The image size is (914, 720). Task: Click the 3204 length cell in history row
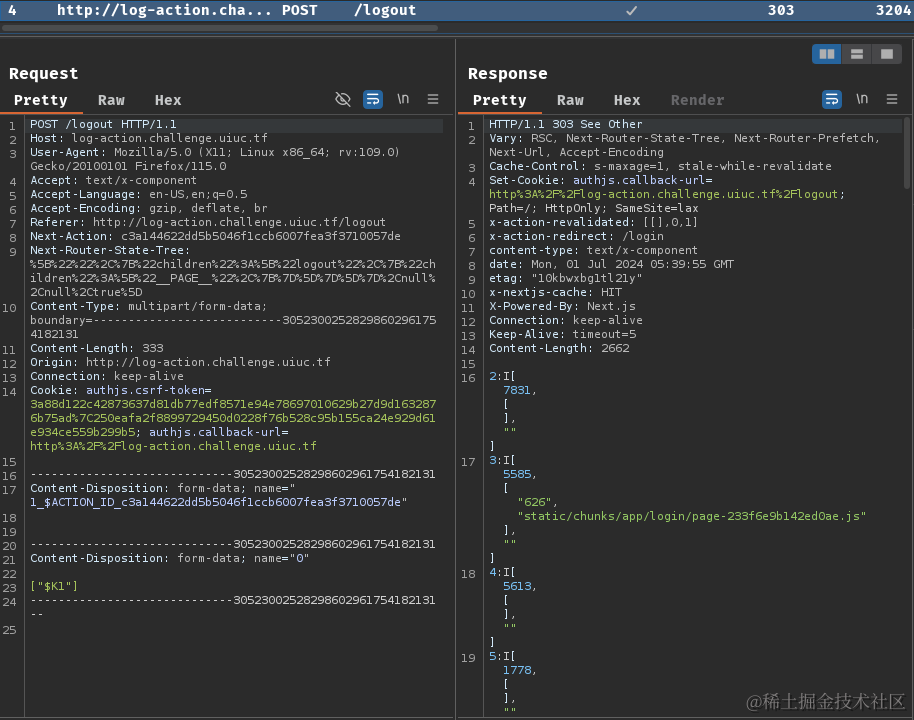[893, 10]
